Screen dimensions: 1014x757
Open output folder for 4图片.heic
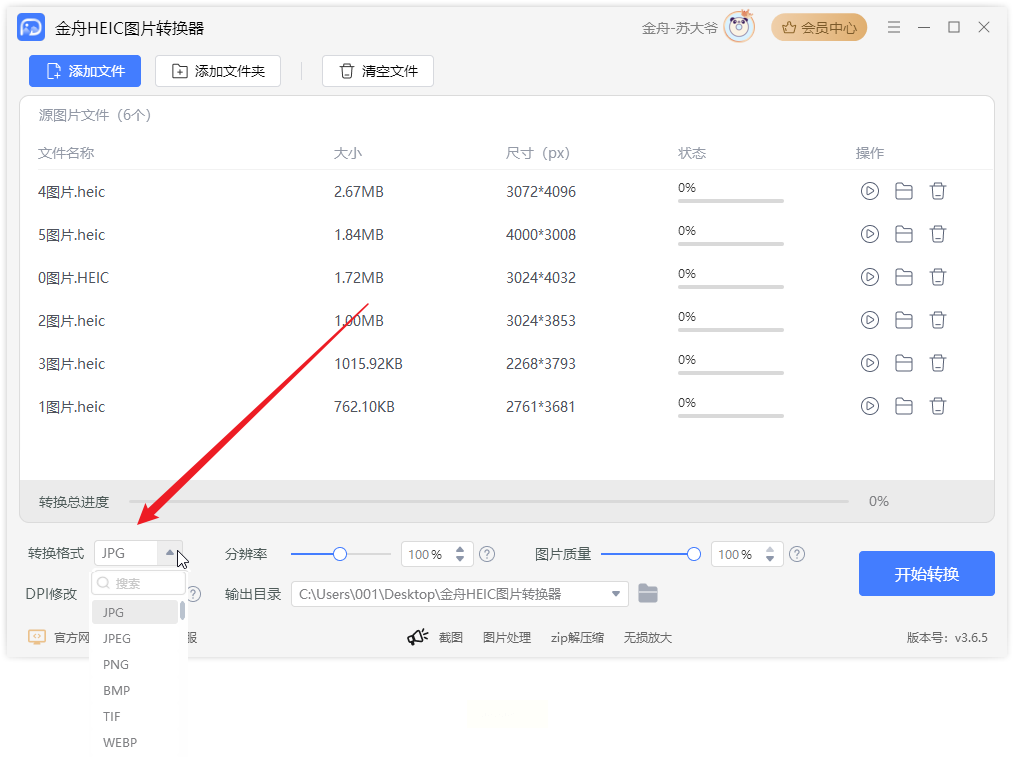pyautogui.click(x=903, y=191)
